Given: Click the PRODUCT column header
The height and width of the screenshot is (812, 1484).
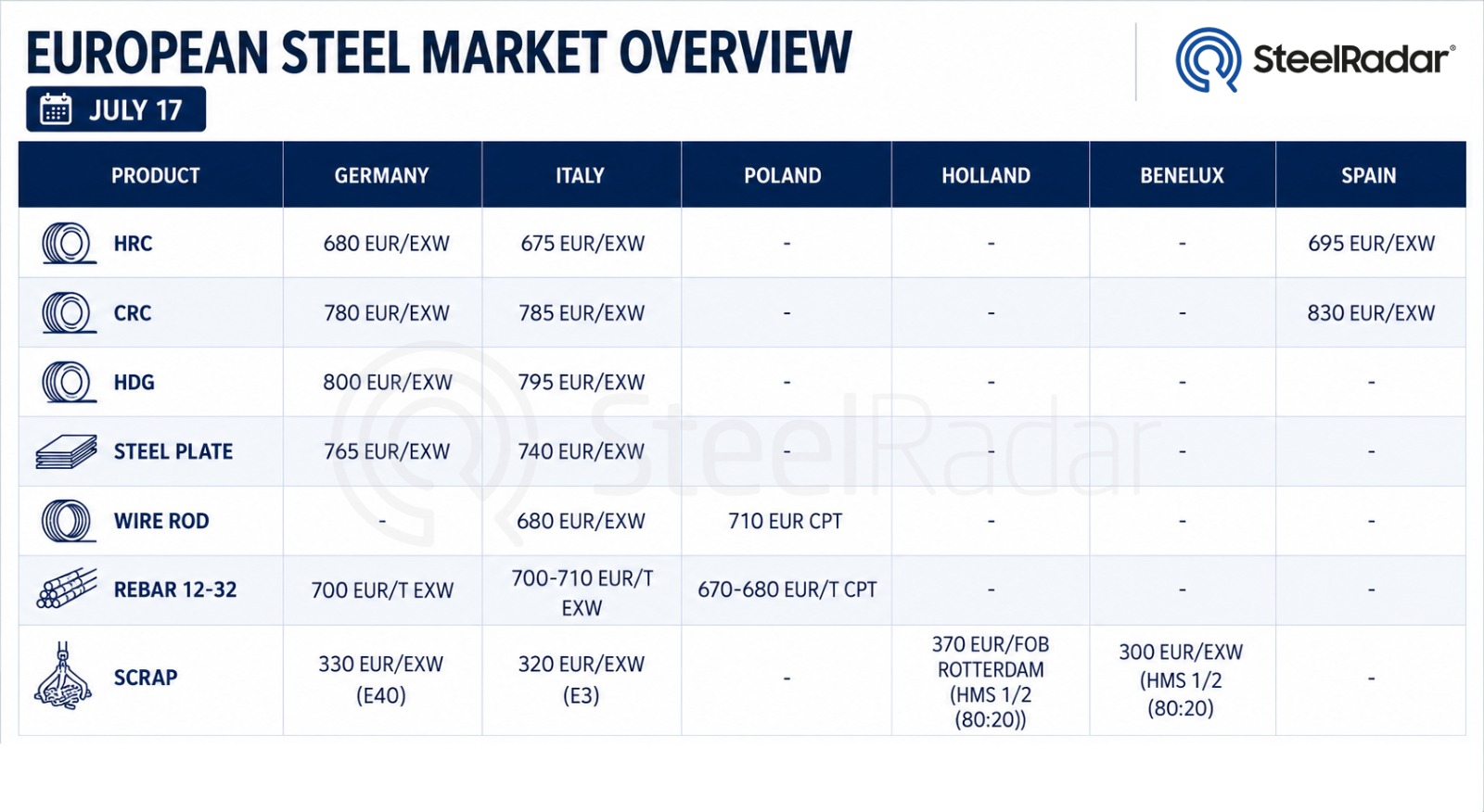Looking at the screenshot, I should point(155,175).
